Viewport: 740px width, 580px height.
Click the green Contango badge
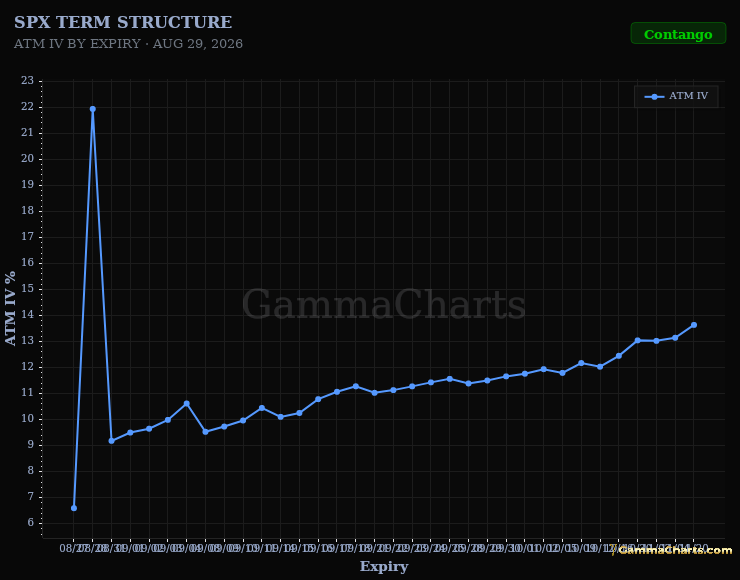678,34
